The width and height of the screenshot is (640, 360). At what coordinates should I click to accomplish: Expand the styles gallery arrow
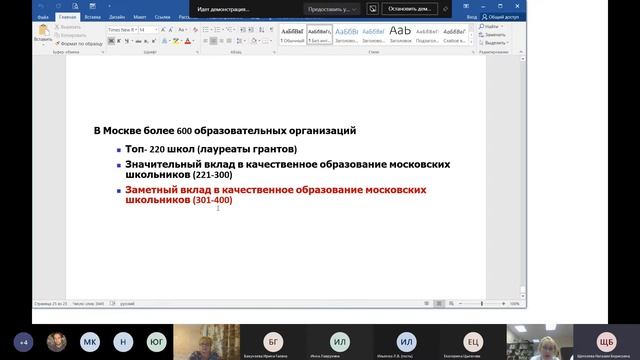pyautogui.click(x=471, y=42)
